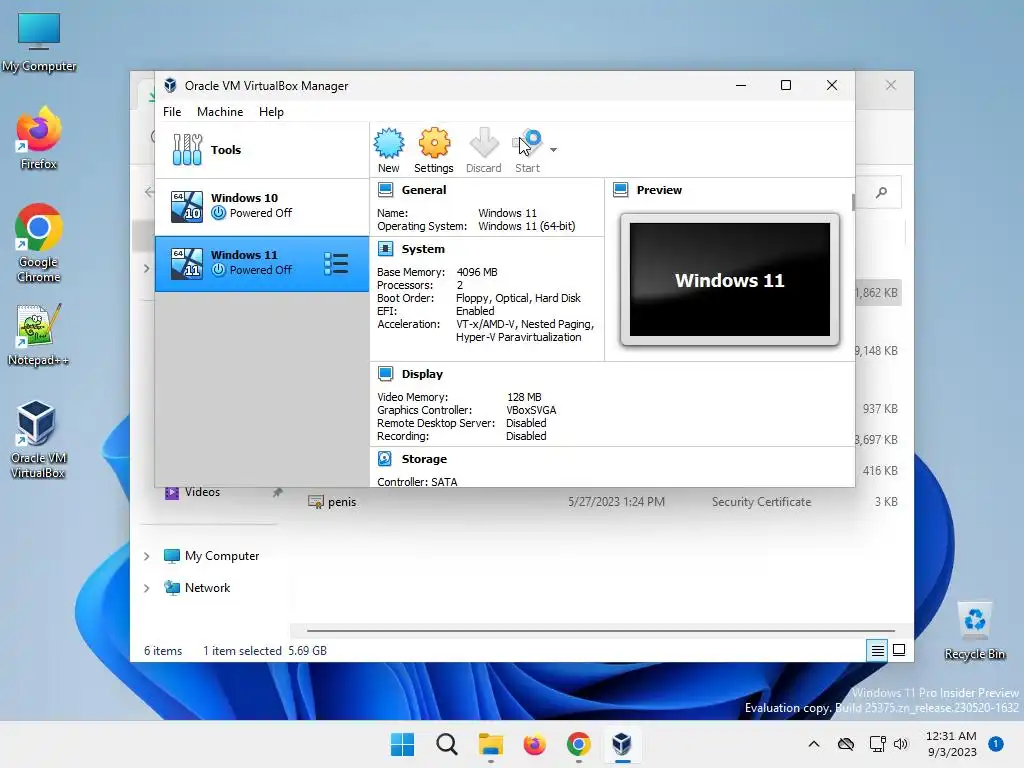Screen dimensions: 1024x768
Task: Open the clock and date flyout
Action: [x=952, y=744]
